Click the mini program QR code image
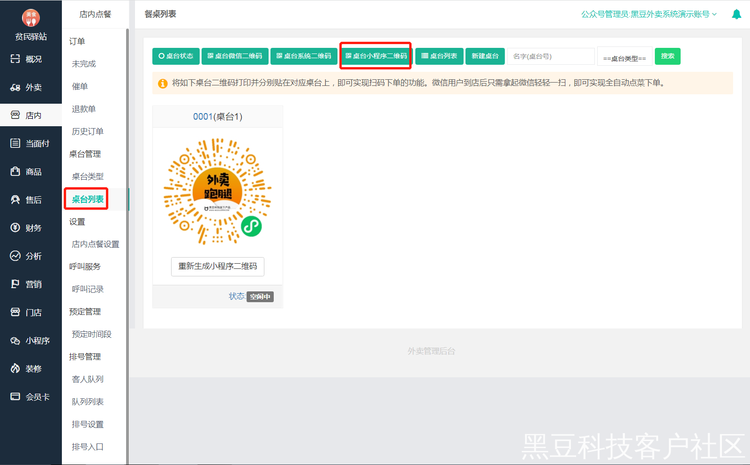The image size is (750, 465). coord(218,191)
